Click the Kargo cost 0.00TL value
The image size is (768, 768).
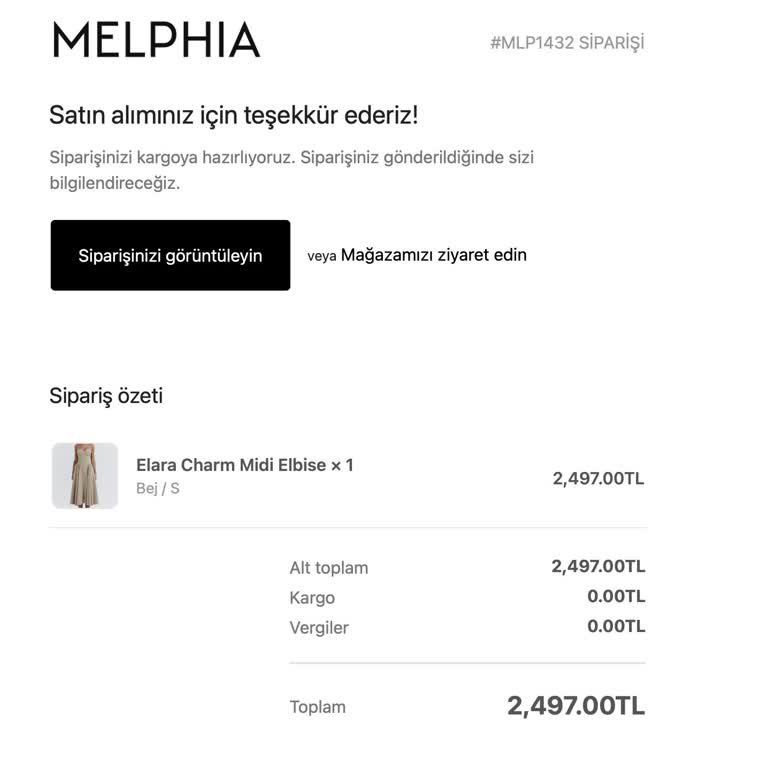pos(616,597)
